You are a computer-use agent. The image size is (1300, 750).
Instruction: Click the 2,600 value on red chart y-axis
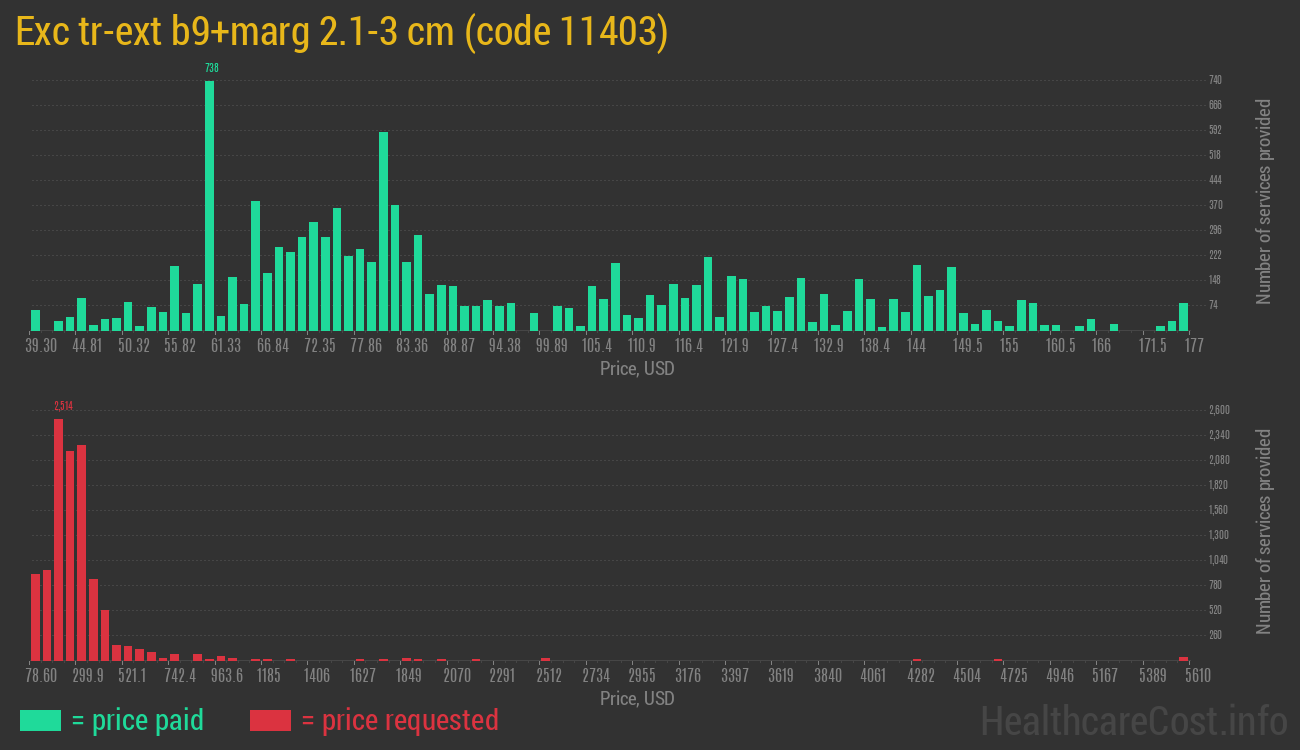point(1219,410)
